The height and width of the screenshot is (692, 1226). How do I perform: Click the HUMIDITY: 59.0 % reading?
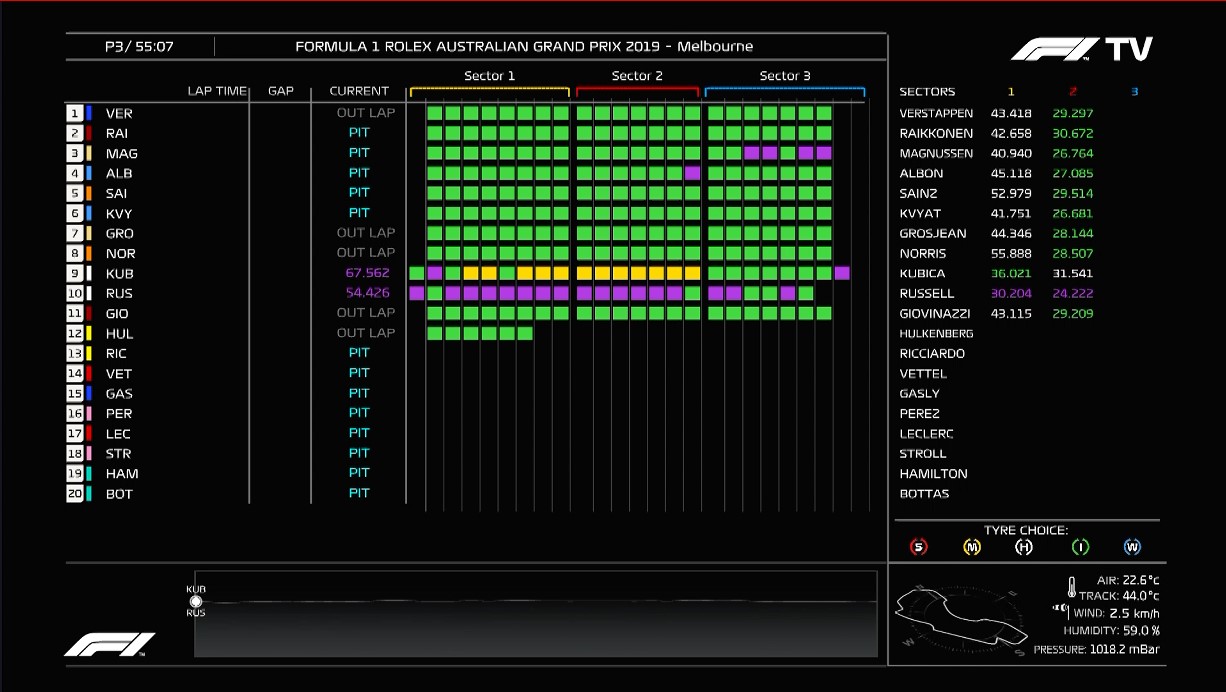[1111, 631]
